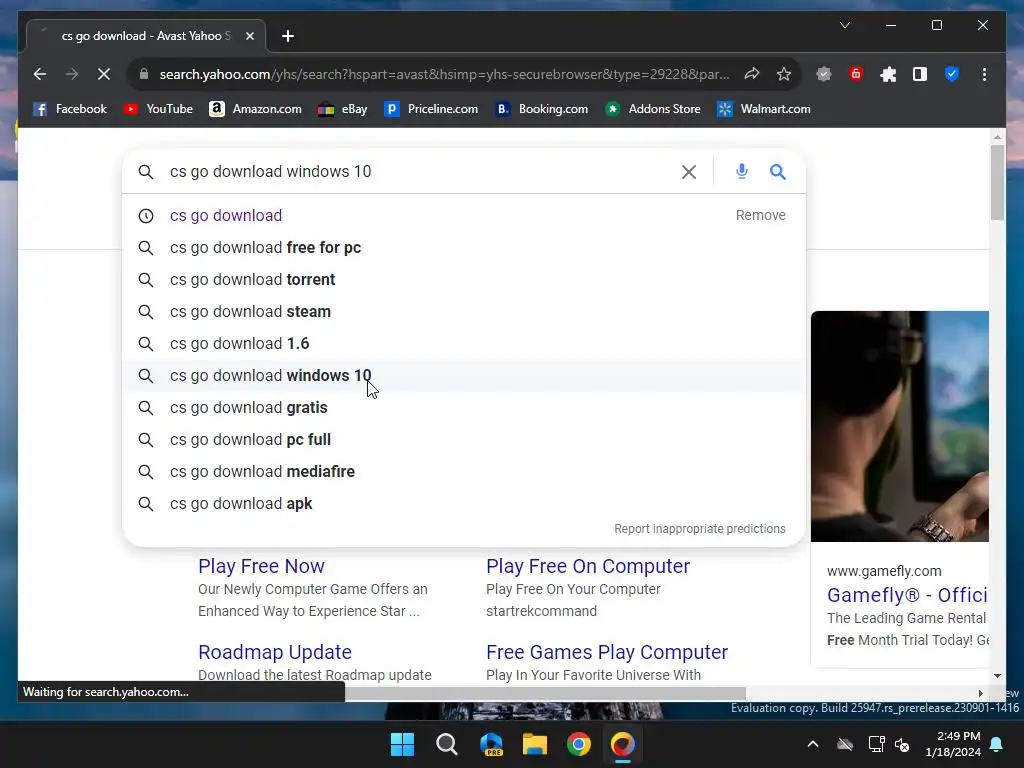Open the blue security shield icon
Viewport: 1024px width, 768px height.
(952, 74)
